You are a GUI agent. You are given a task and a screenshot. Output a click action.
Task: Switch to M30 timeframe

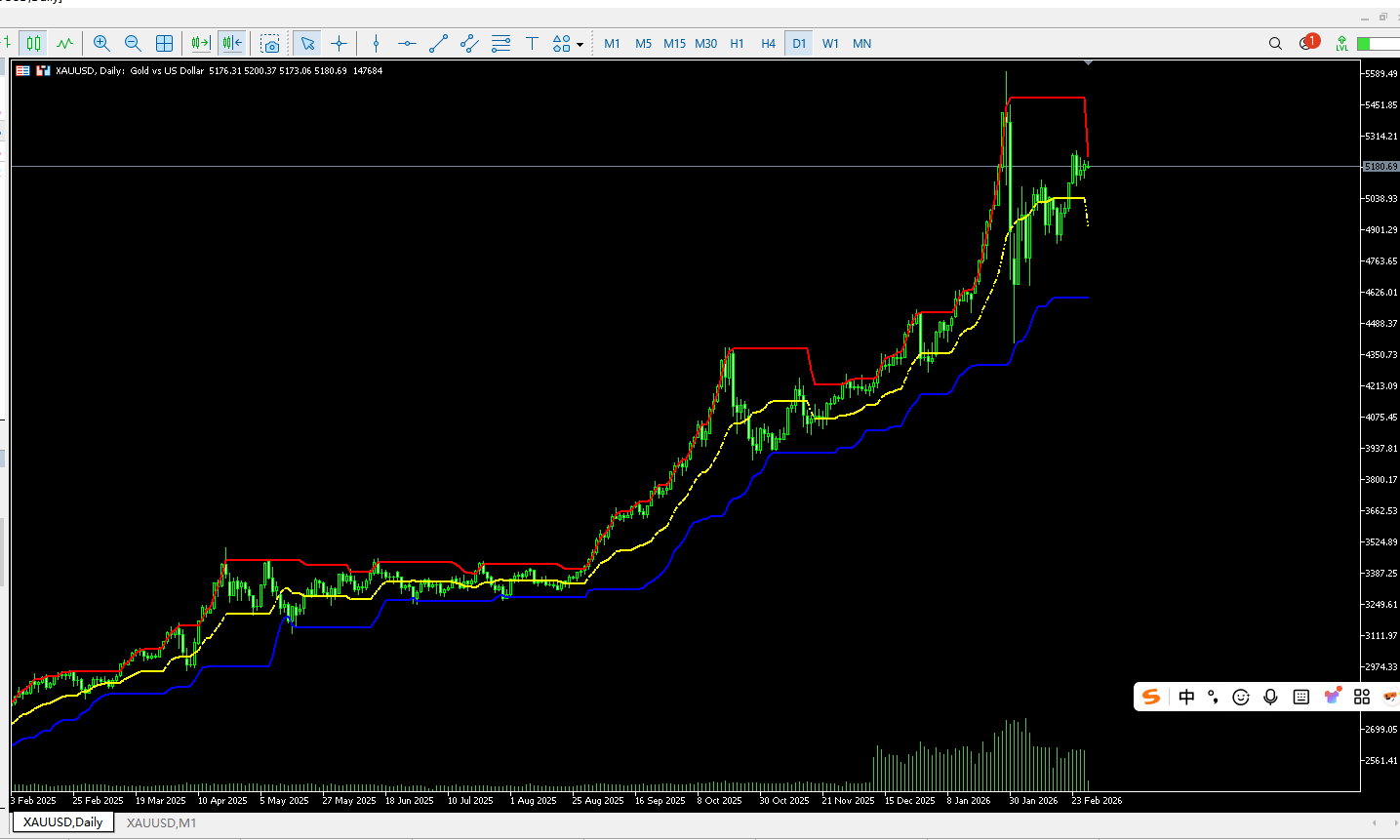(705, 43)
